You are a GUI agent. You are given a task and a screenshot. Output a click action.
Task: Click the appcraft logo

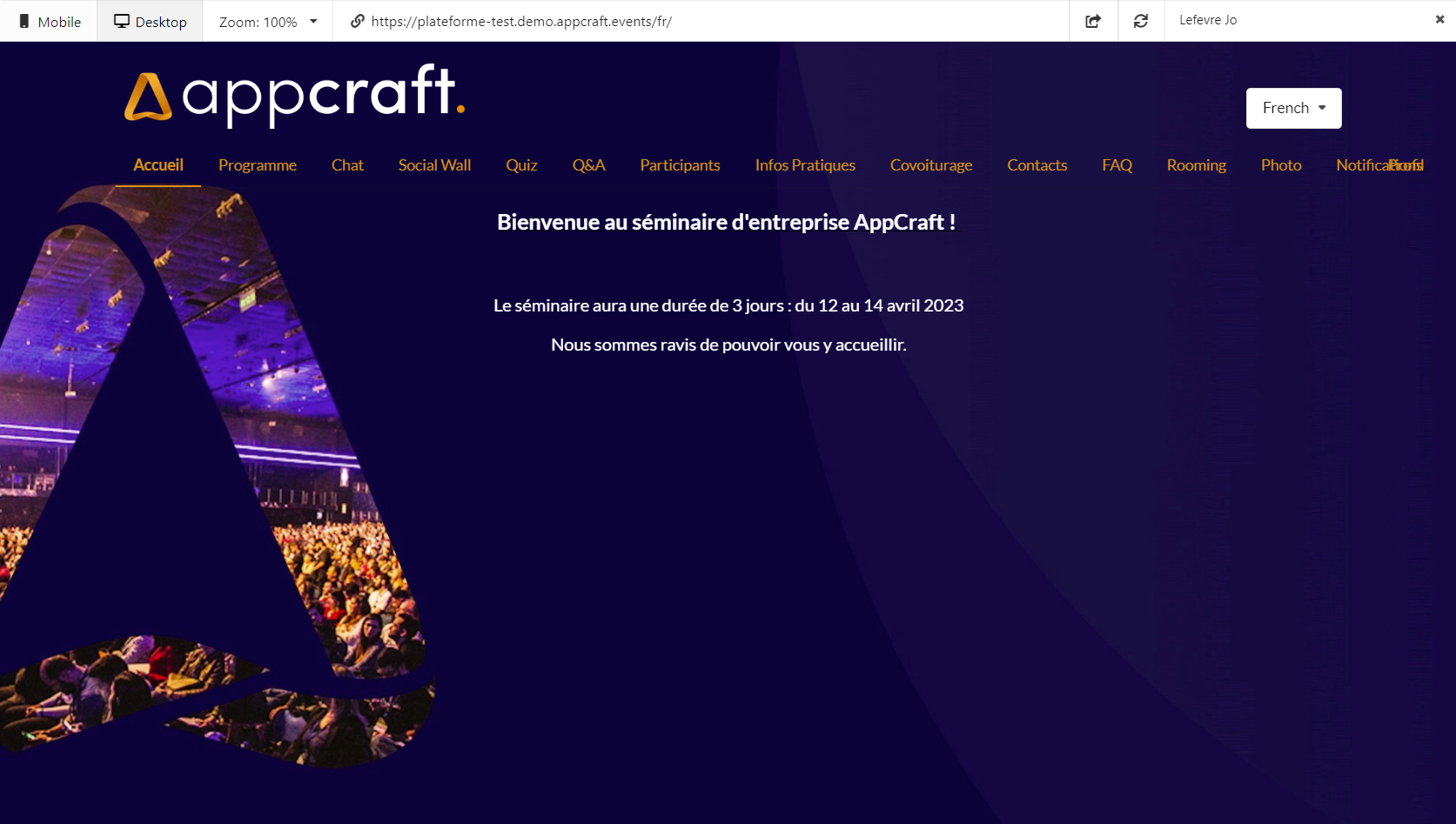[x=294, y=95]
